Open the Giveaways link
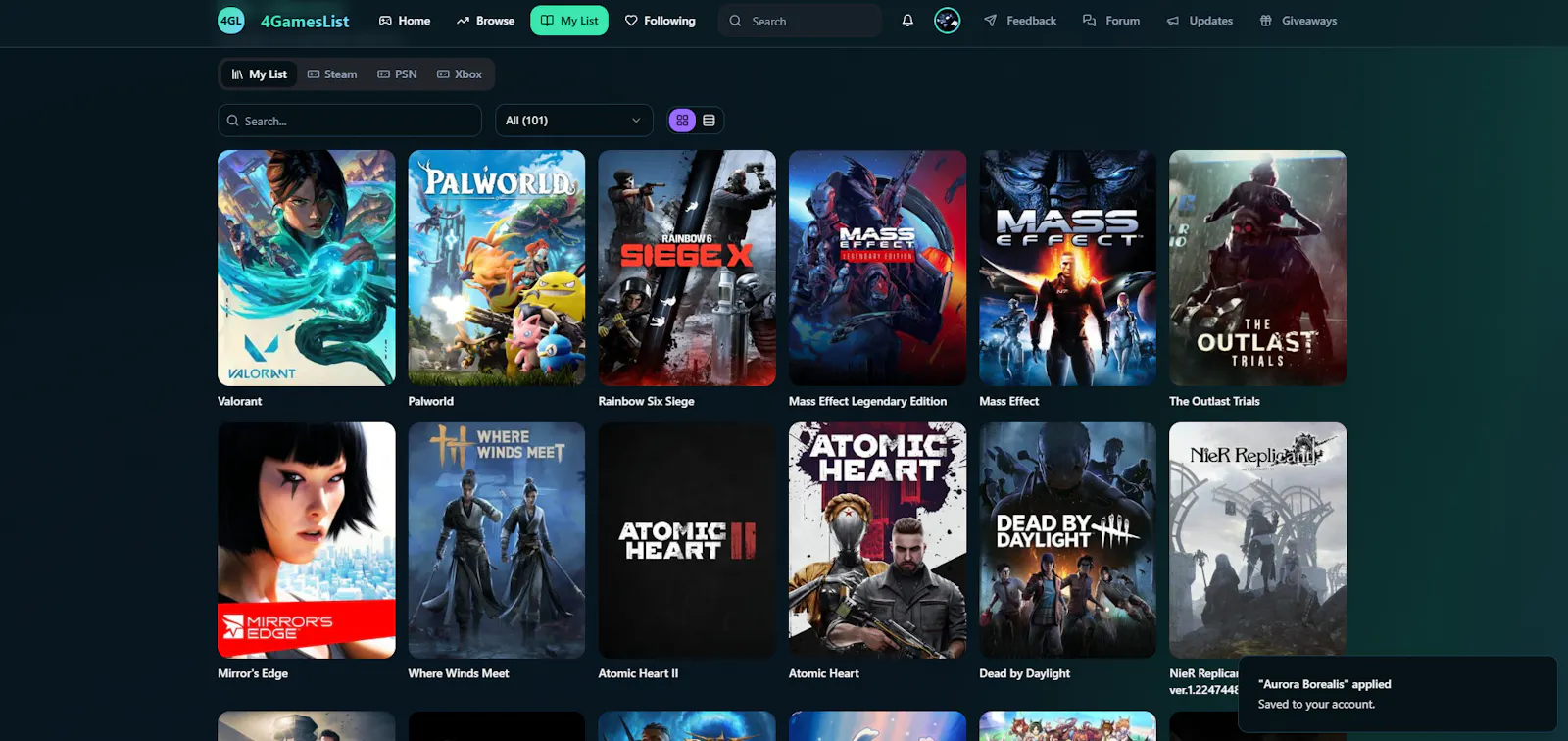 pyautogui.click(x=1298, y=21)
